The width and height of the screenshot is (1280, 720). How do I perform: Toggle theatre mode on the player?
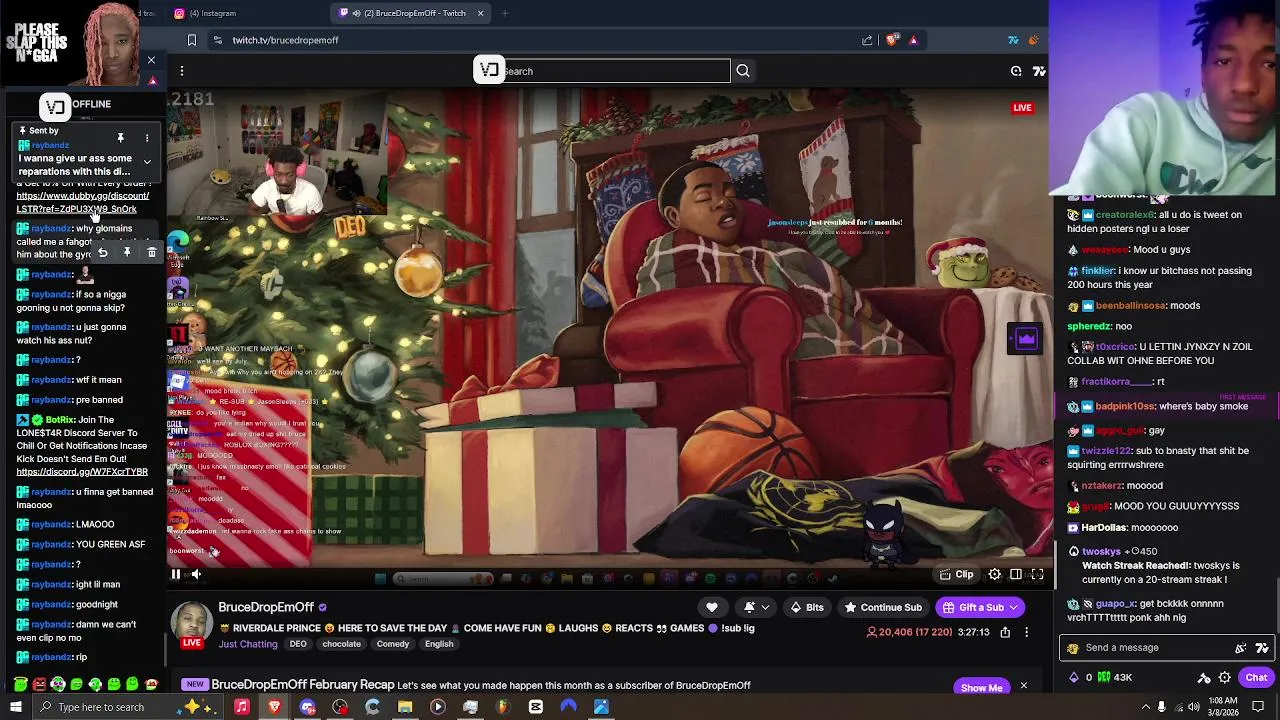pyautogui.click(x=1016, y=575)
